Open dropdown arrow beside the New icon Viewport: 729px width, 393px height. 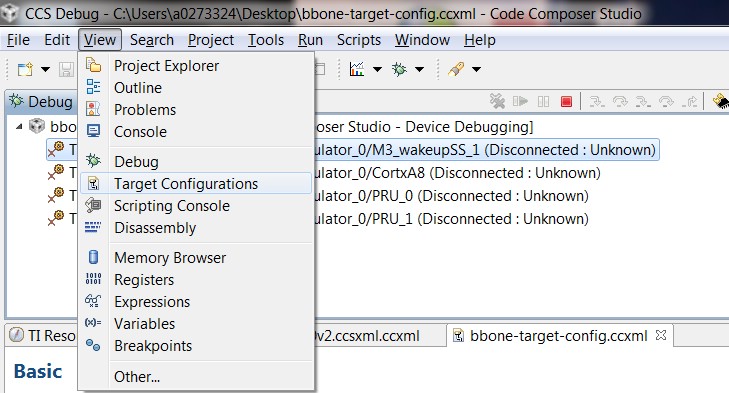tap(45, 70)
